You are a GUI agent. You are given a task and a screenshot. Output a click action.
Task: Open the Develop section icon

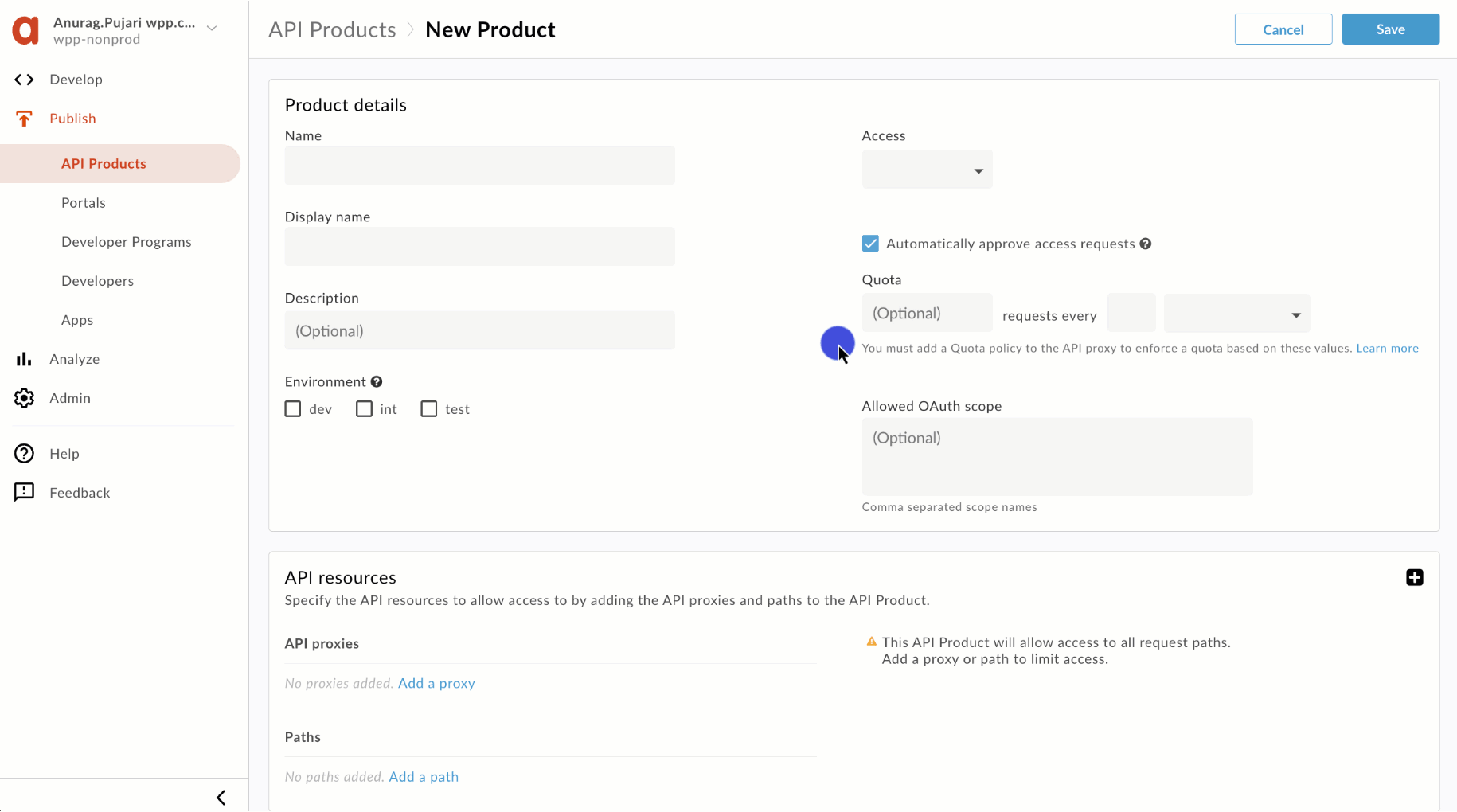pyautogui.click(x=24, y=80)
